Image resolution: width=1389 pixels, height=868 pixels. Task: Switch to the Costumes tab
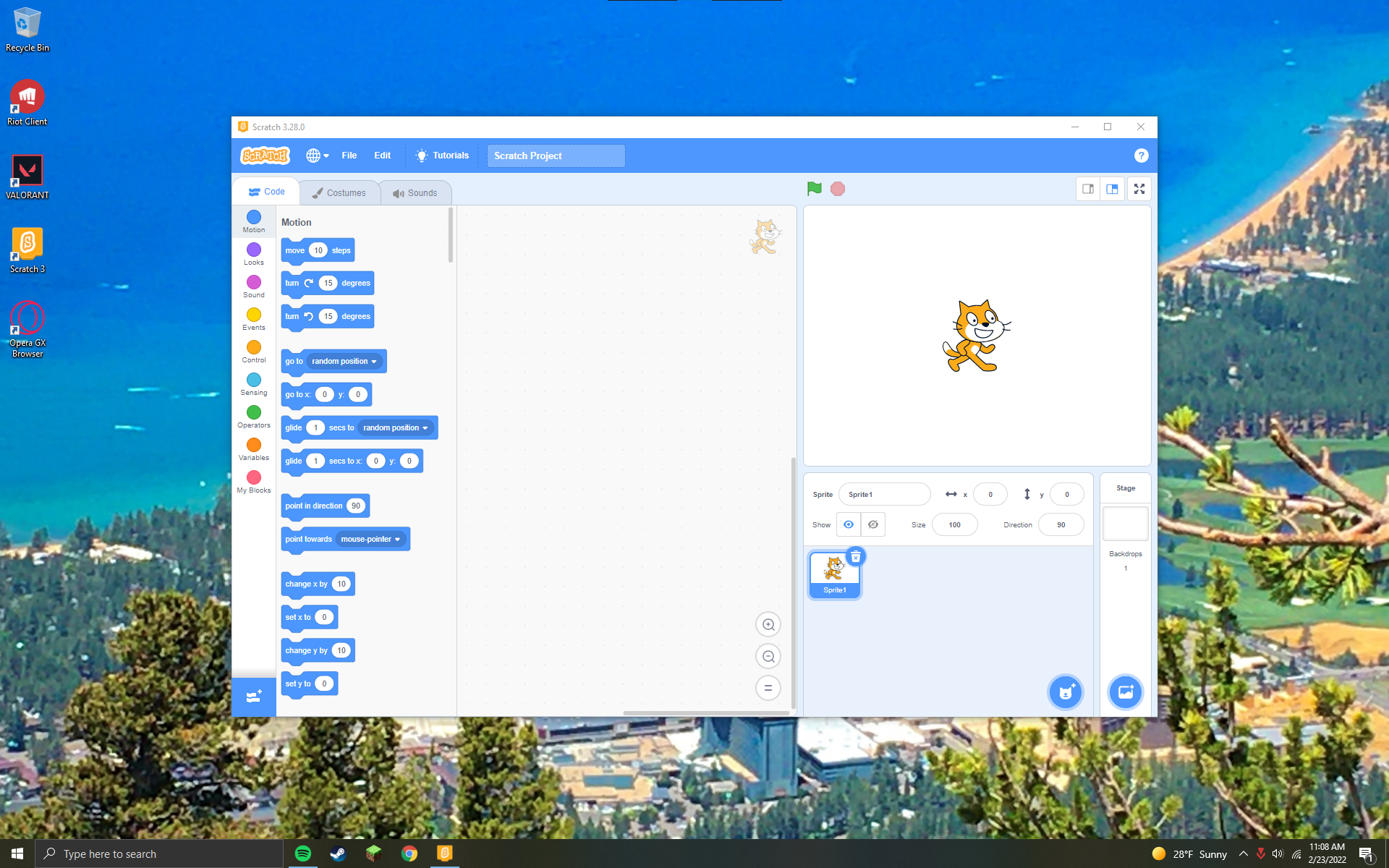tap(339, 192)
